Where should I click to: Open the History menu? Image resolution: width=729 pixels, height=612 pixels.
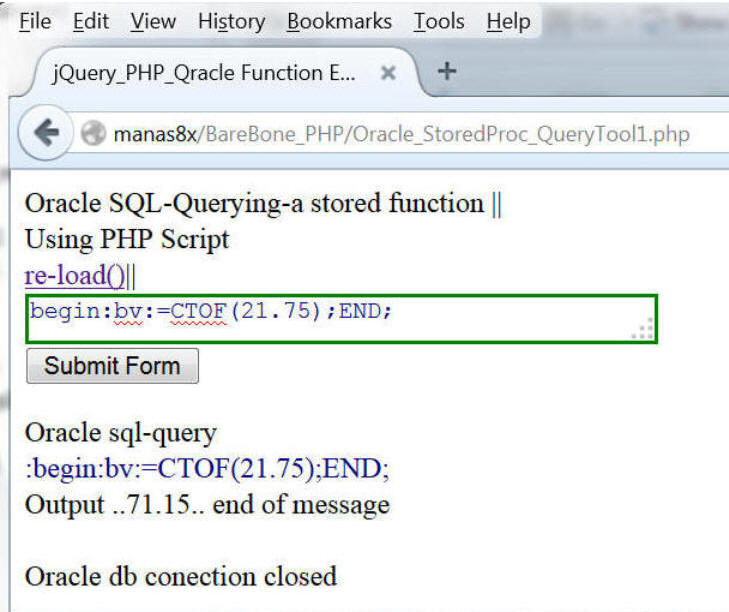232,21
